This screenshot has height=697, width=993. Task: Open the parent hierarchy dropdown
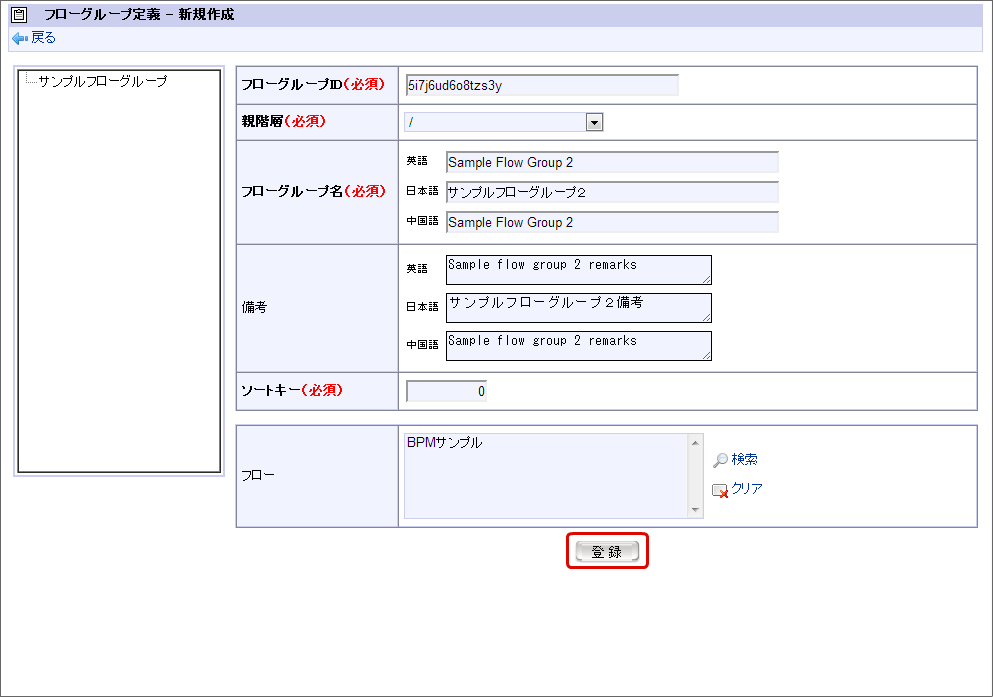point(594,122)
